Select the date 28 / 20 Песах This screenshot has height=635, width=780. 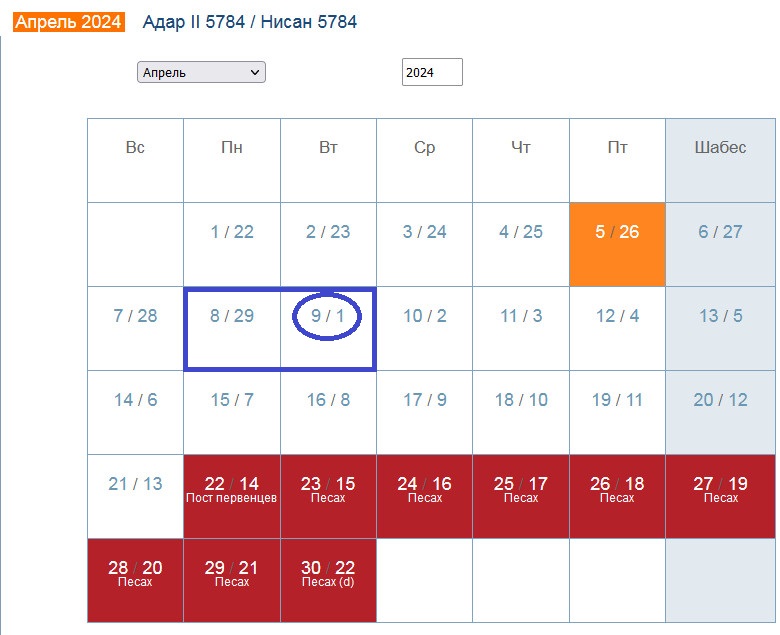pos(135,573)
